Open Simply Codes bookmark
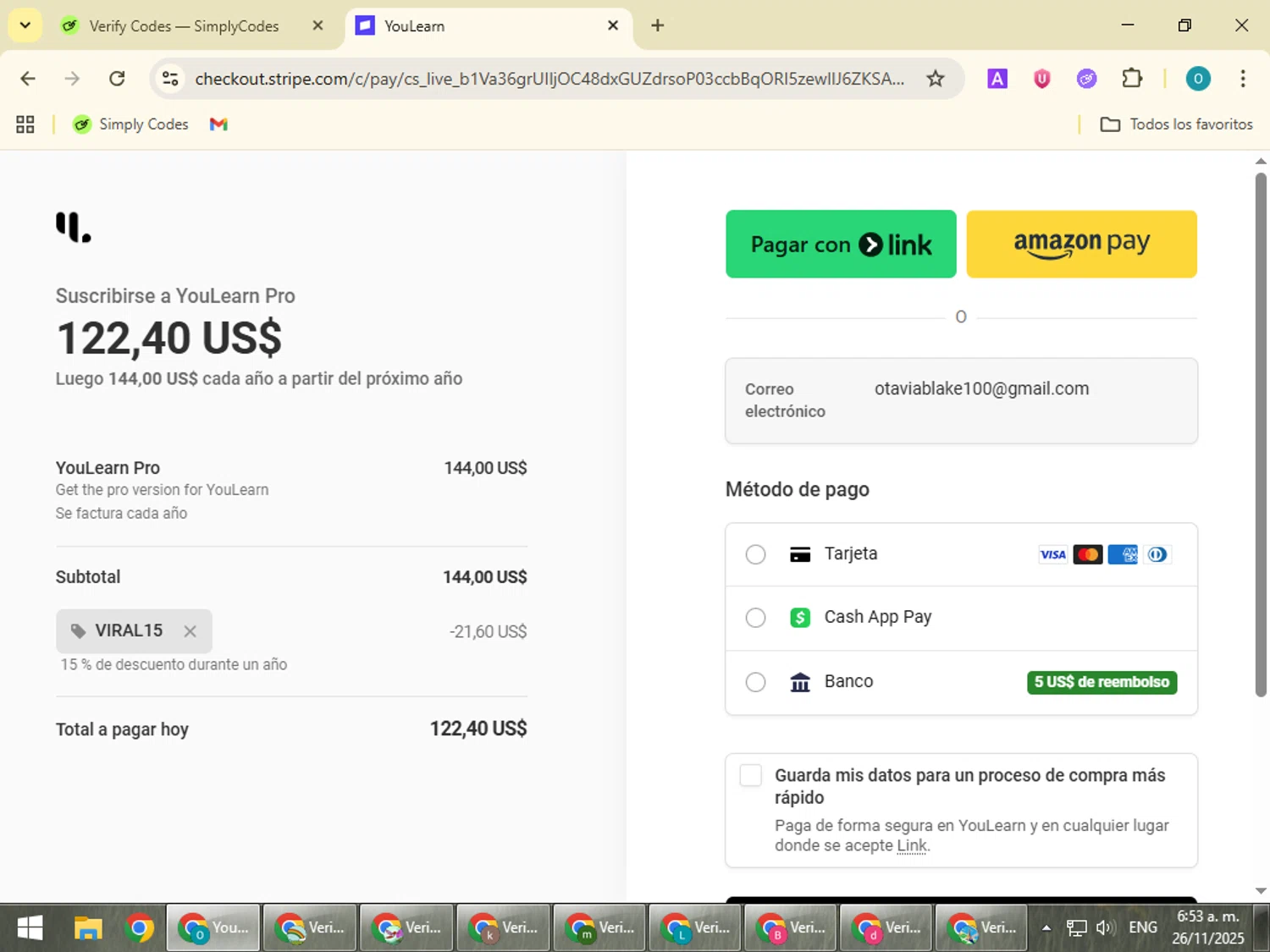This screenshot has width=1270, height=952. tap(130, 124)
